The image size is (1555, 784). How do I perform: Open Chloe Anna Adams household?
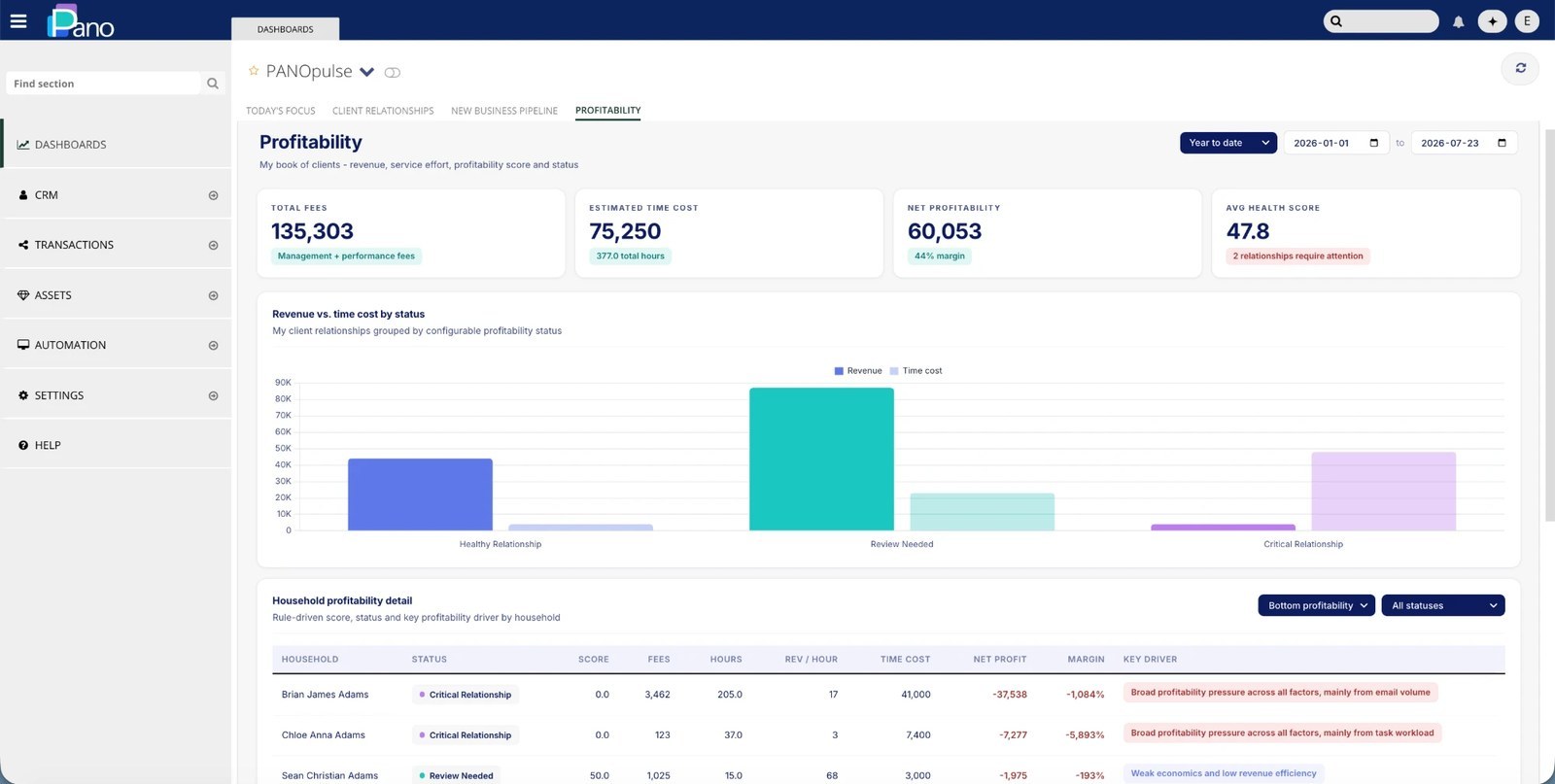324,735
